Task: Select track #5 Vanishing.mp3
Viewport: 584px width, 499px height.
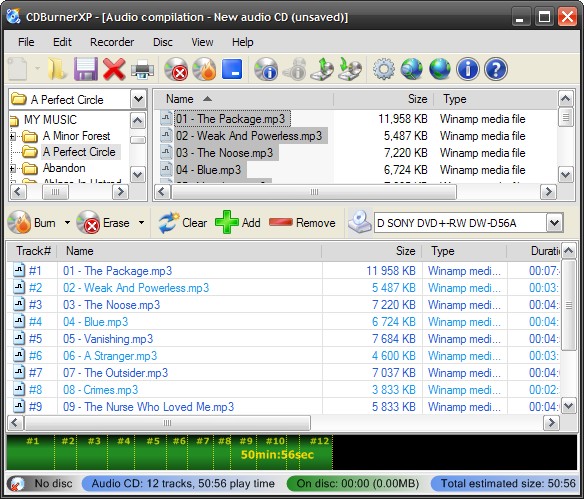Action: (x=283, y=339)
